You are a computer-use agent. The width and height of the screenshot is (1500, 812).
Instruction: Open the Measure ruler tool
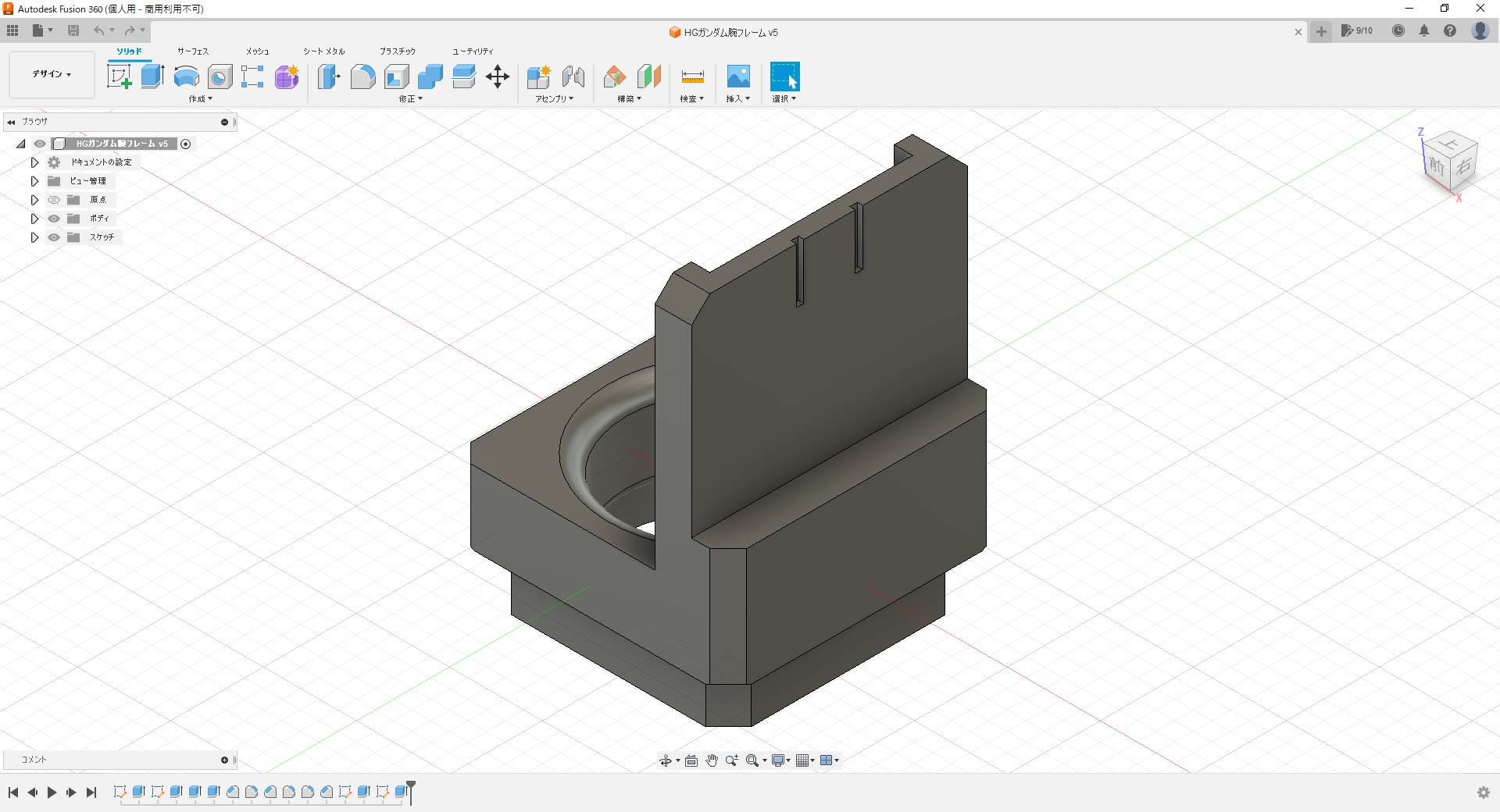692,77
